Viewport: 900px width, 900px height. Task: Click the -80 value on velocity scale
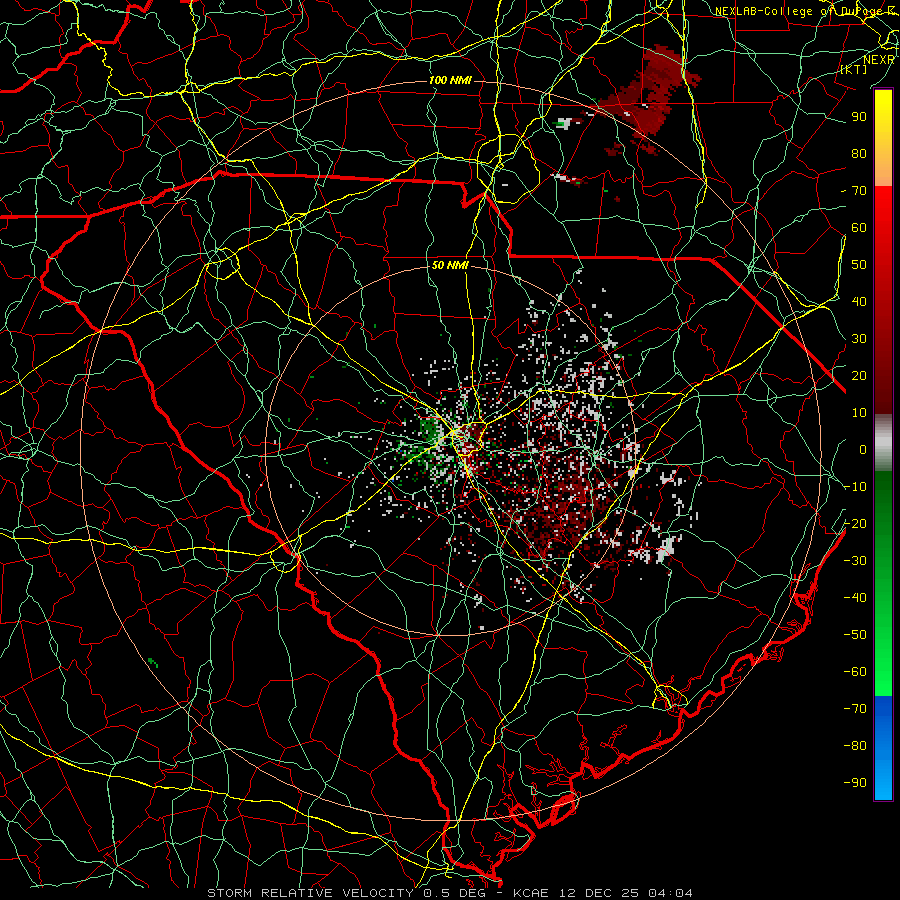pos(855,746)
